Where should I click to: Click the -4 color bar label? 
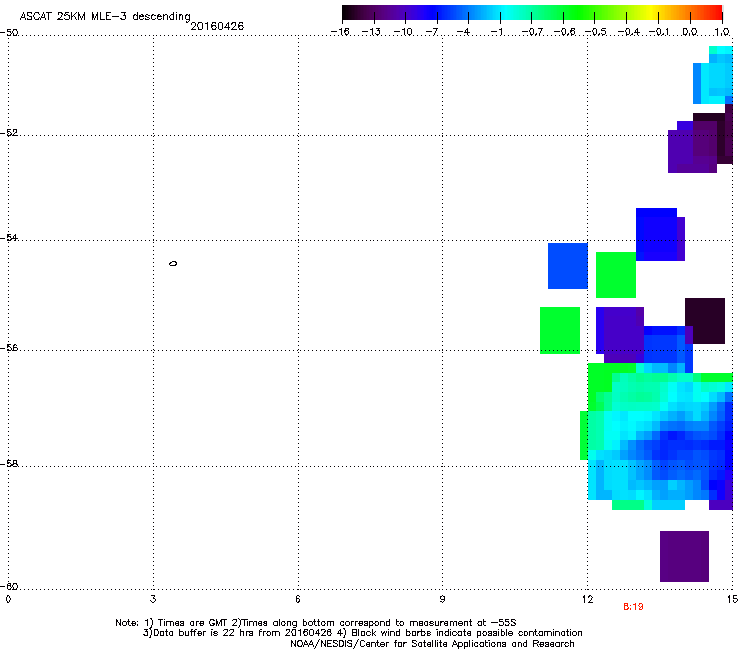463,32
